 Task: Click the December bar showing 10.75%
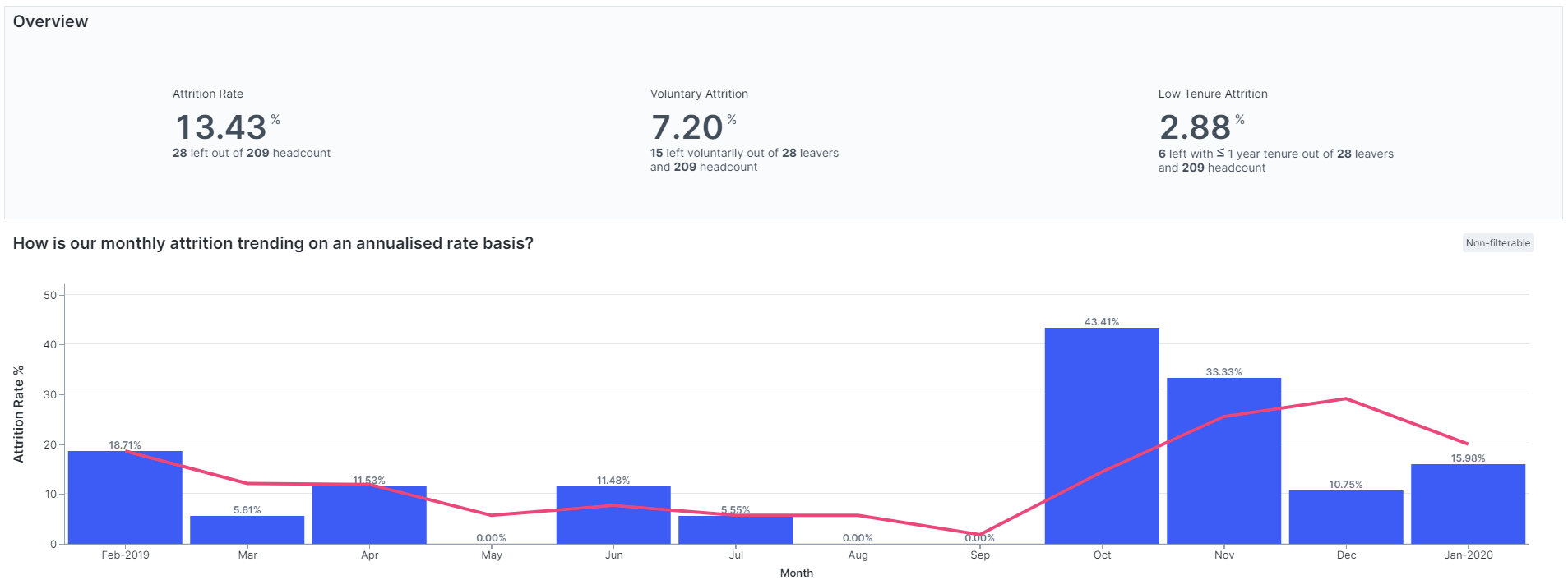1346,518
